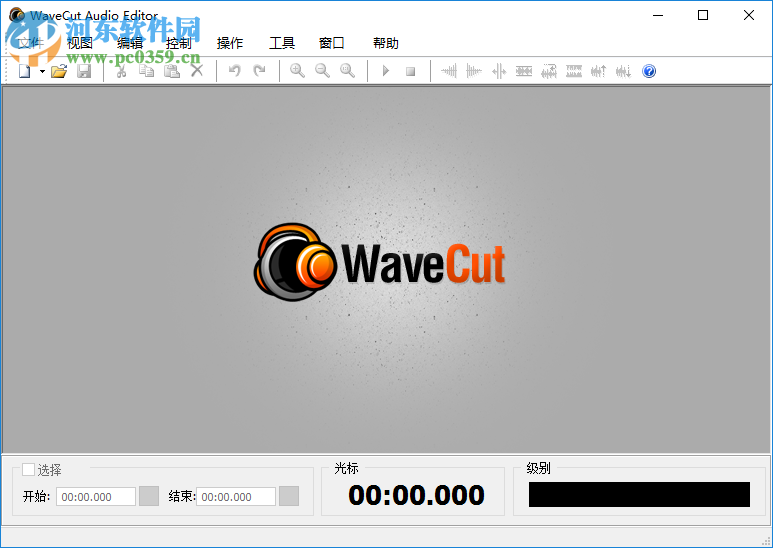Undo the last action
Screen dimensions: 773x548
point(235,71)
